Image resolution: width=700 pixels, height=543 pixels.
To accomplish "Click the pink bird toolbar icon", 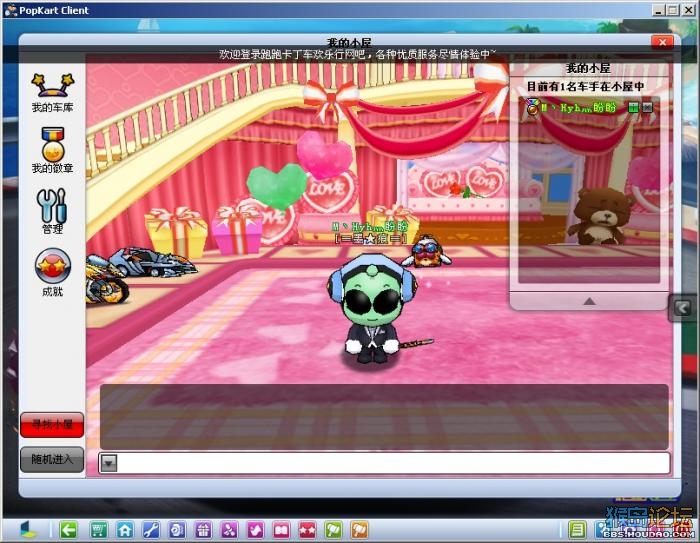I will tap(255, 530).
